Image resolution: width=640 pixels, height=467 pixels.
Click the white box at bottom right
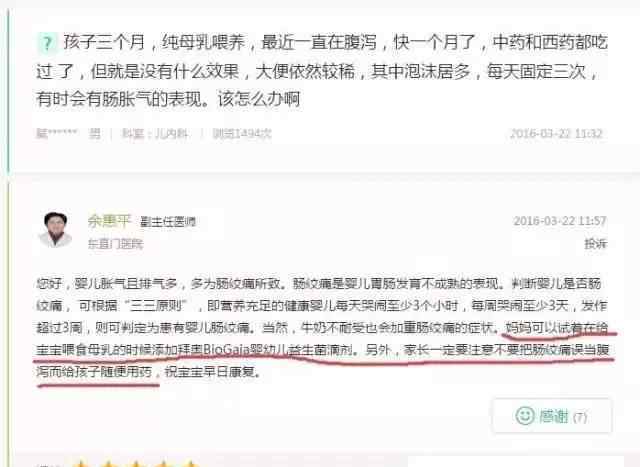coord(516,462)
